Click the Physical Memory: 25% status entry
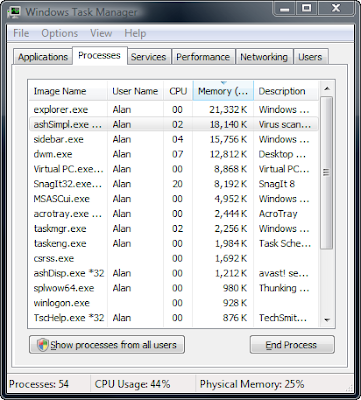The image size is (361, 400). (252, 384)
